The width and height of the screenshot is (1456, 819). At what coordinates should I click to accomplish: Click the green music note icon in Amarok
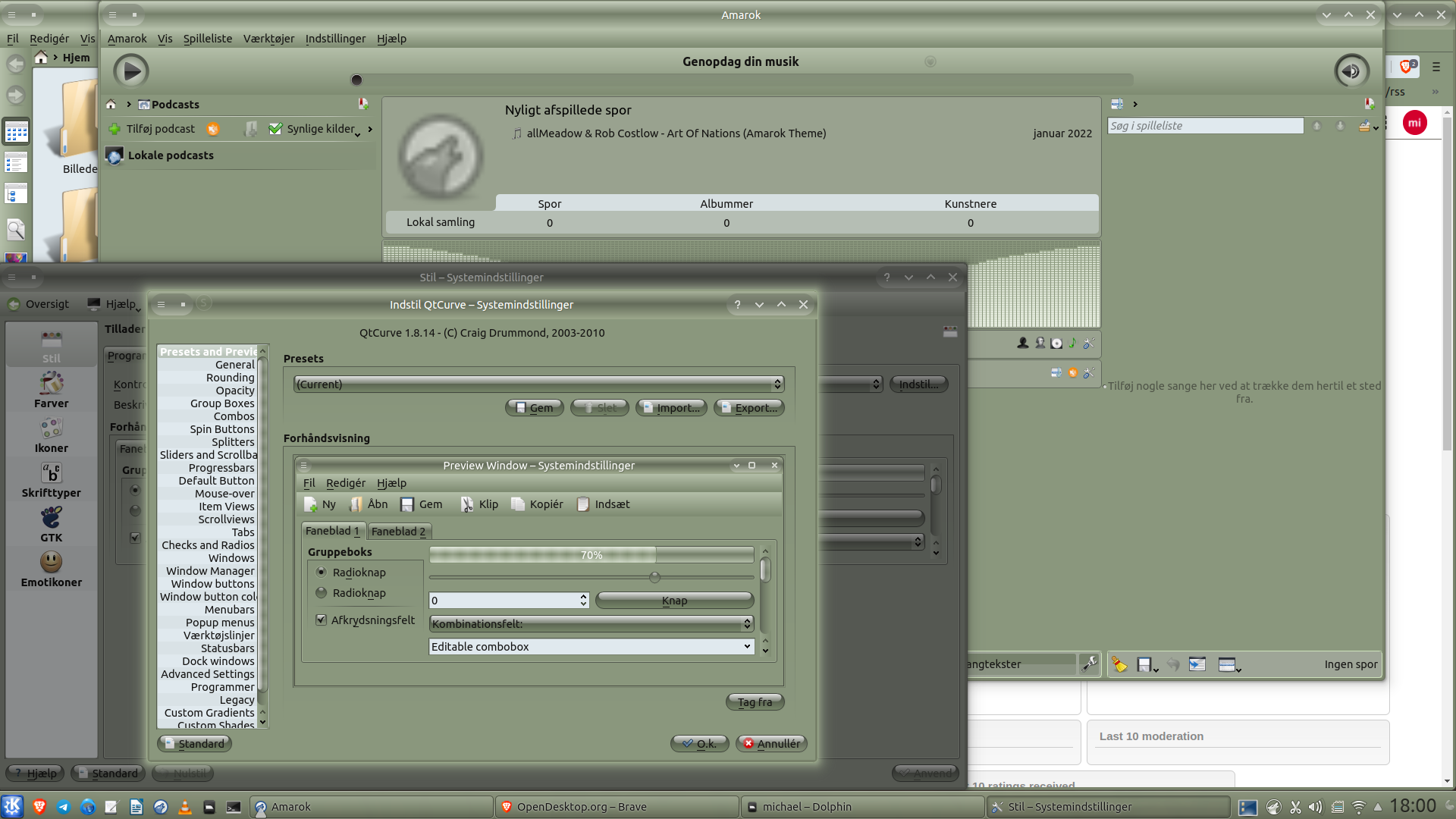pos(1072,344)
